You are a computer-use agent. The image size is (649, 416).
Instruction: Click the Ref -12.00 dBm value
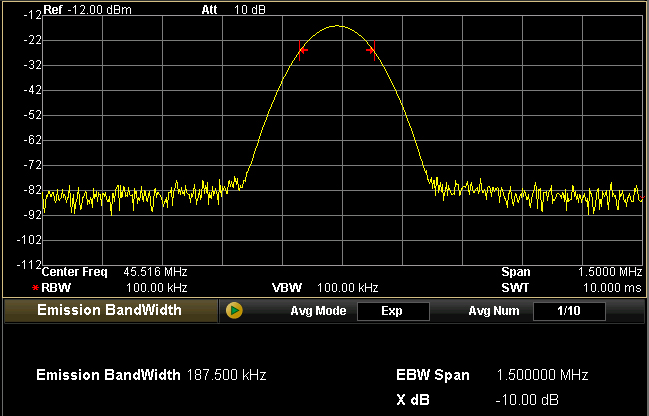(99, 10)
